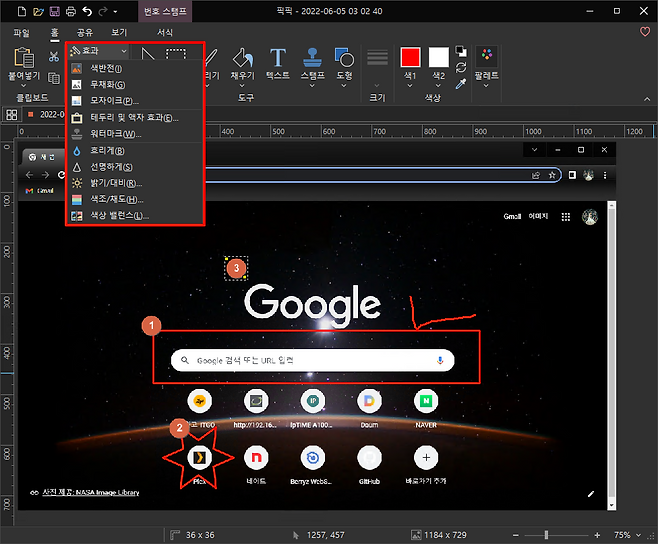Select 색반전 from effects menu
The image size is (658, 544).
[135, 68]
